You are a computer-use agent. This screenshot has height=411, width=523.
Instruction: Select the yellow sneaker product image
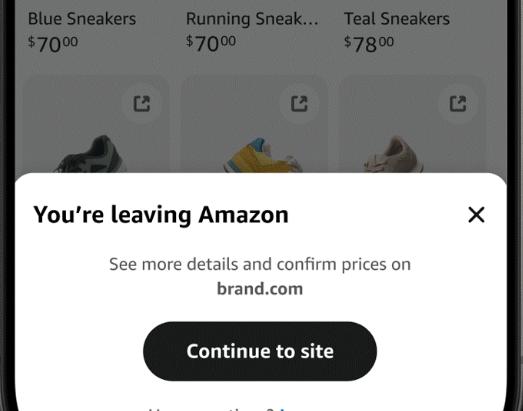point(264,155)
